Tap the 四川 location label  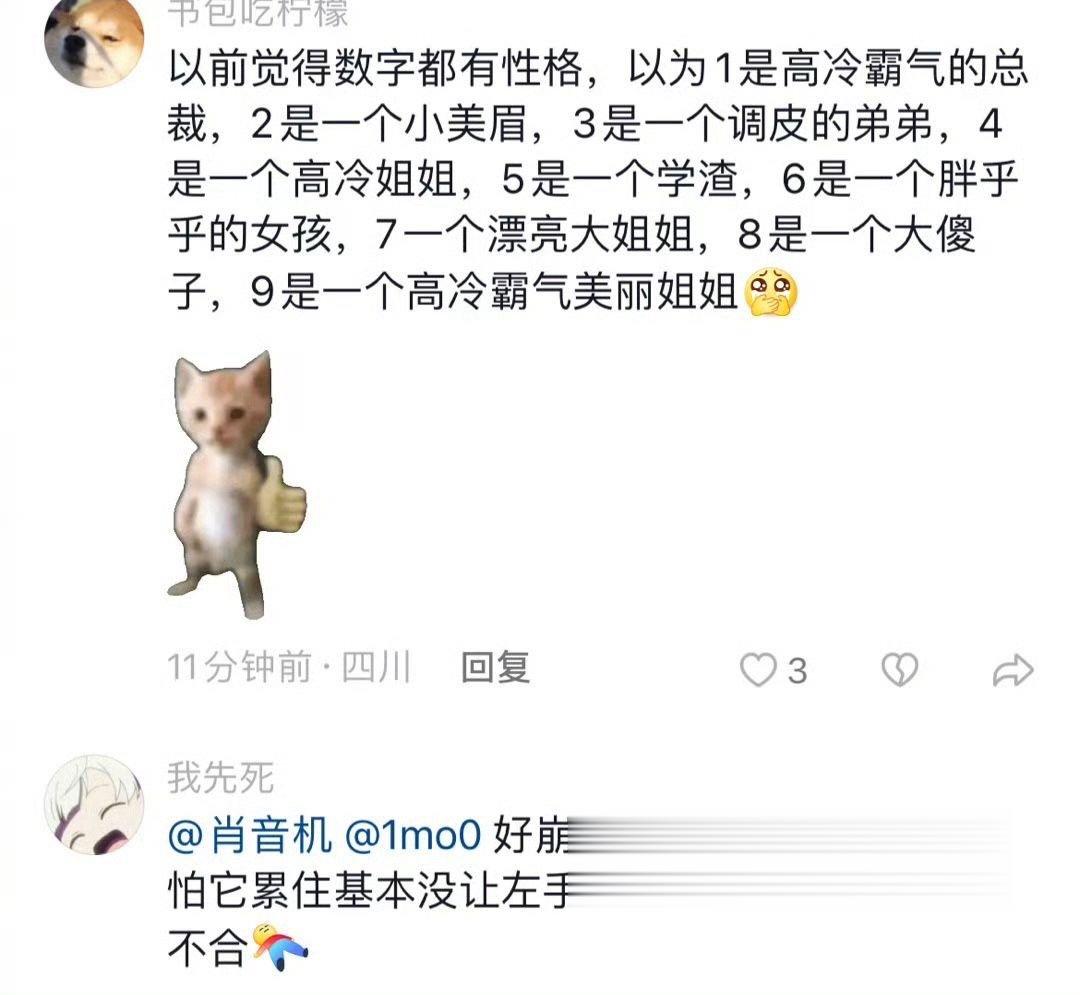click(x=377, y=667)
